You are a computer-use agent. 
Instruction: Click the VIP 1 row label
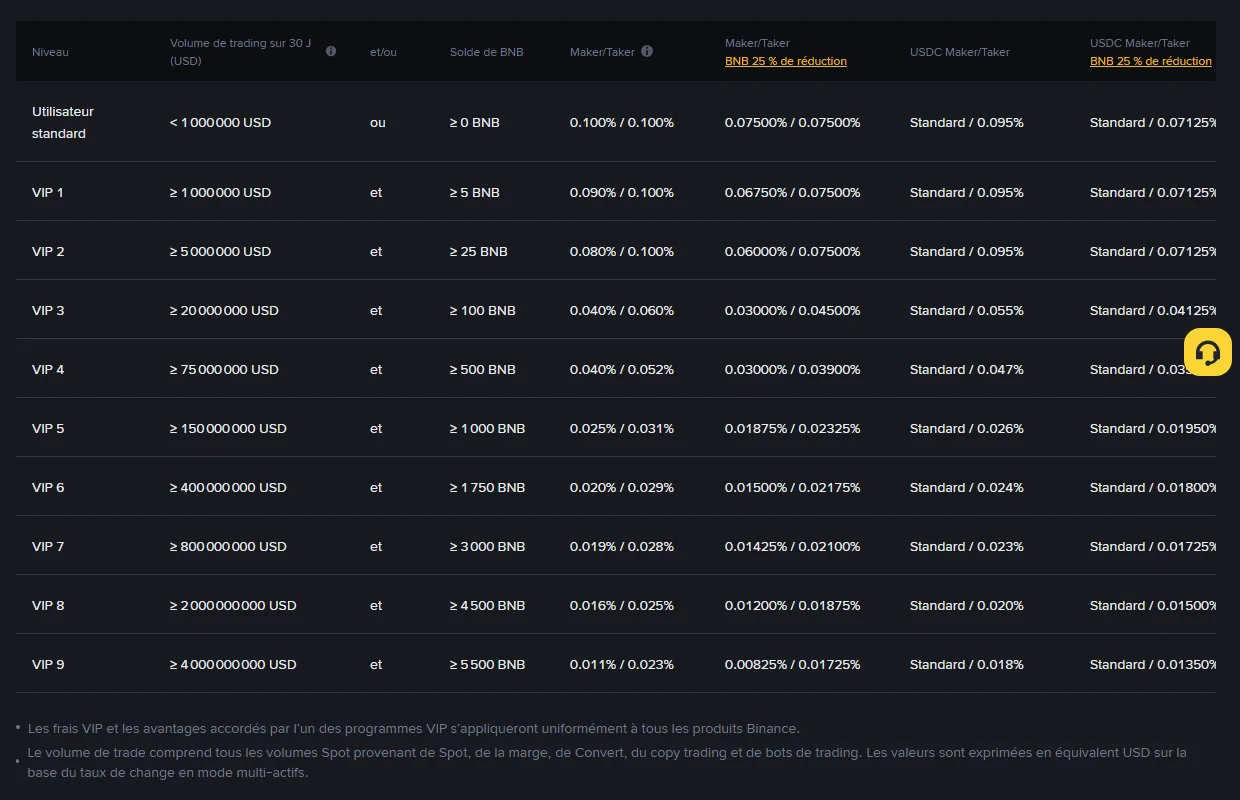click(48, 192)
